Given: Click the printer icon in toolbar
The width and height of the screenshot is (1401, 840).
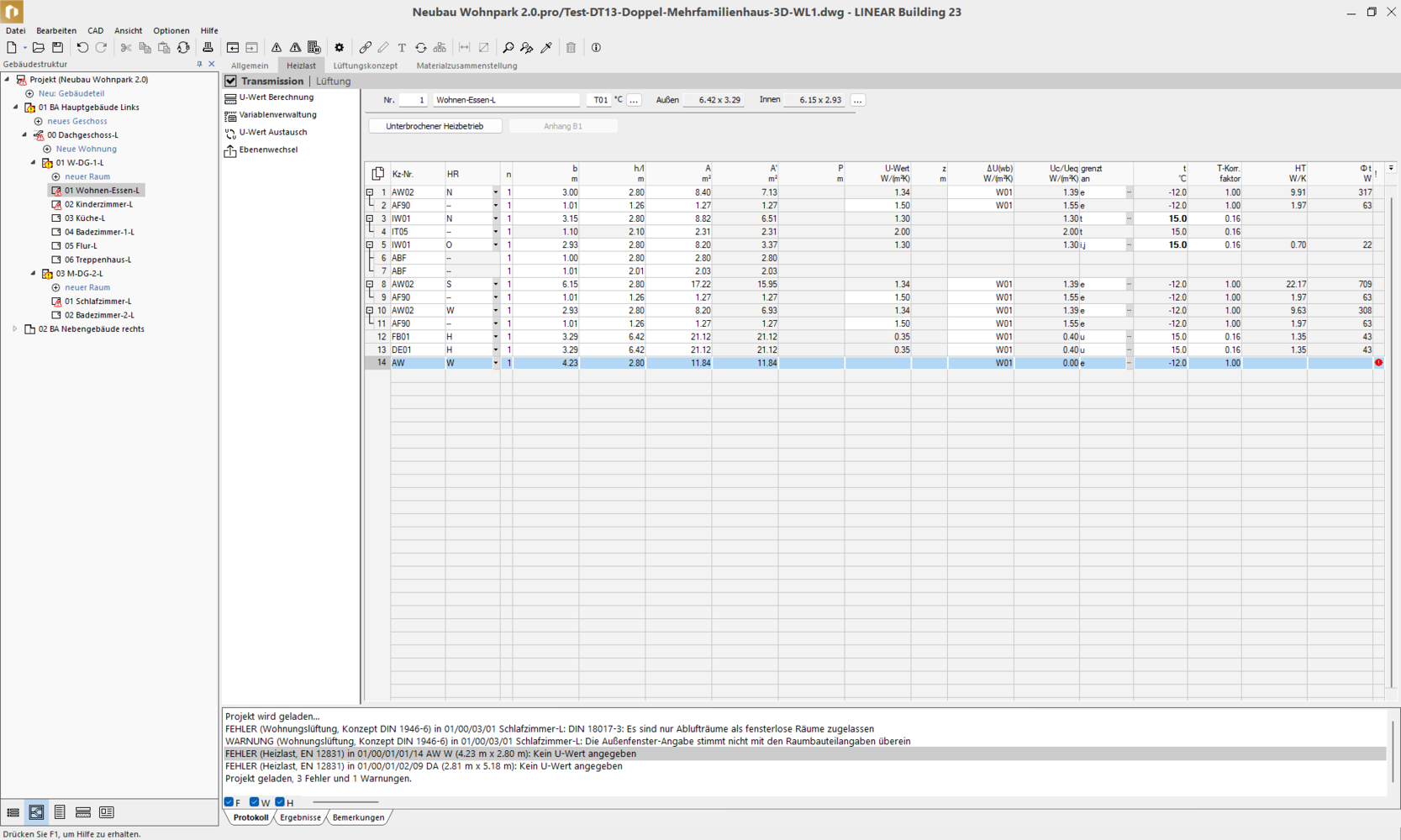Looking at the screenshot, I should pos(208,48).
